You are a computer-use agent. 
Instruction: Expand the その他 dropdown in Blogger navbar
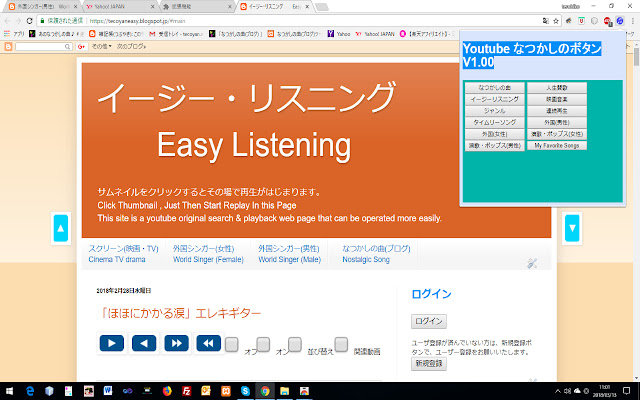pos(101,47)
